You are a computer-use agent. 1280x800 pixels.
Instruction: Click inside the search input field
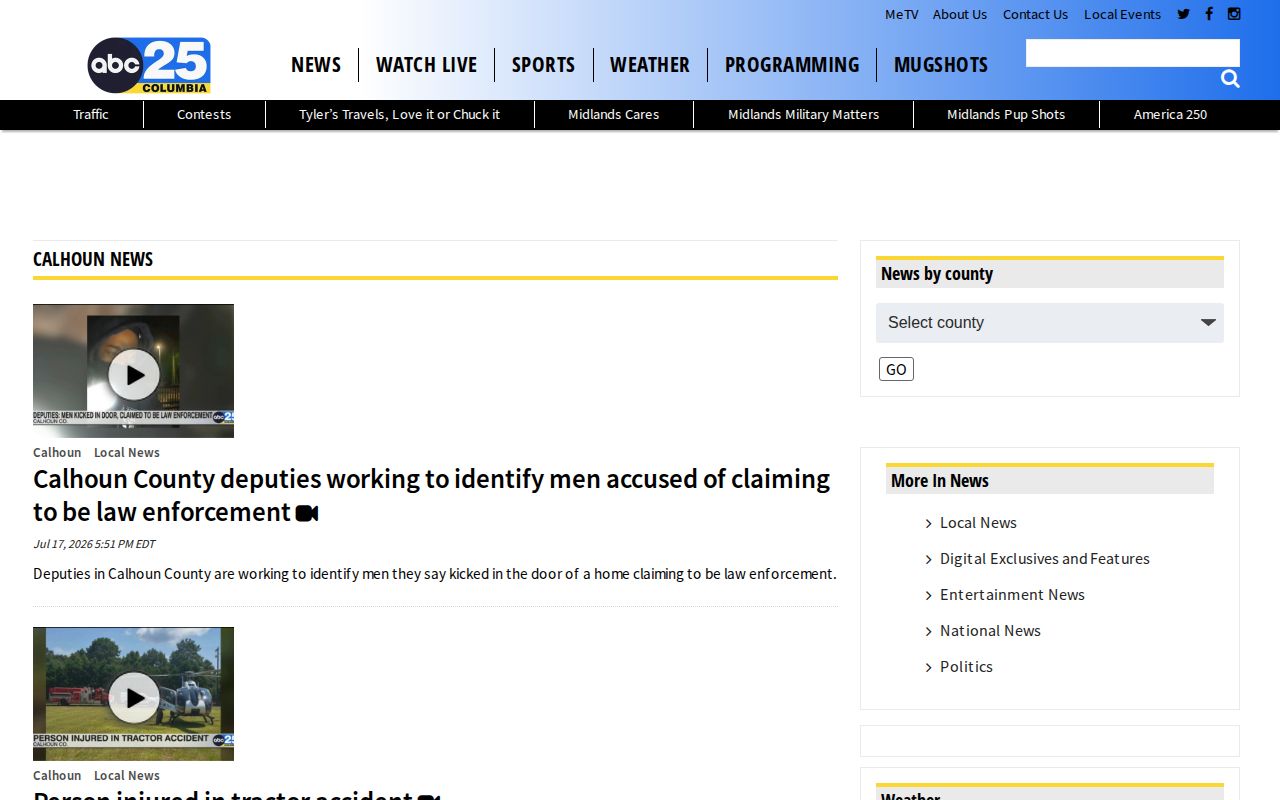coord(1133,53)
